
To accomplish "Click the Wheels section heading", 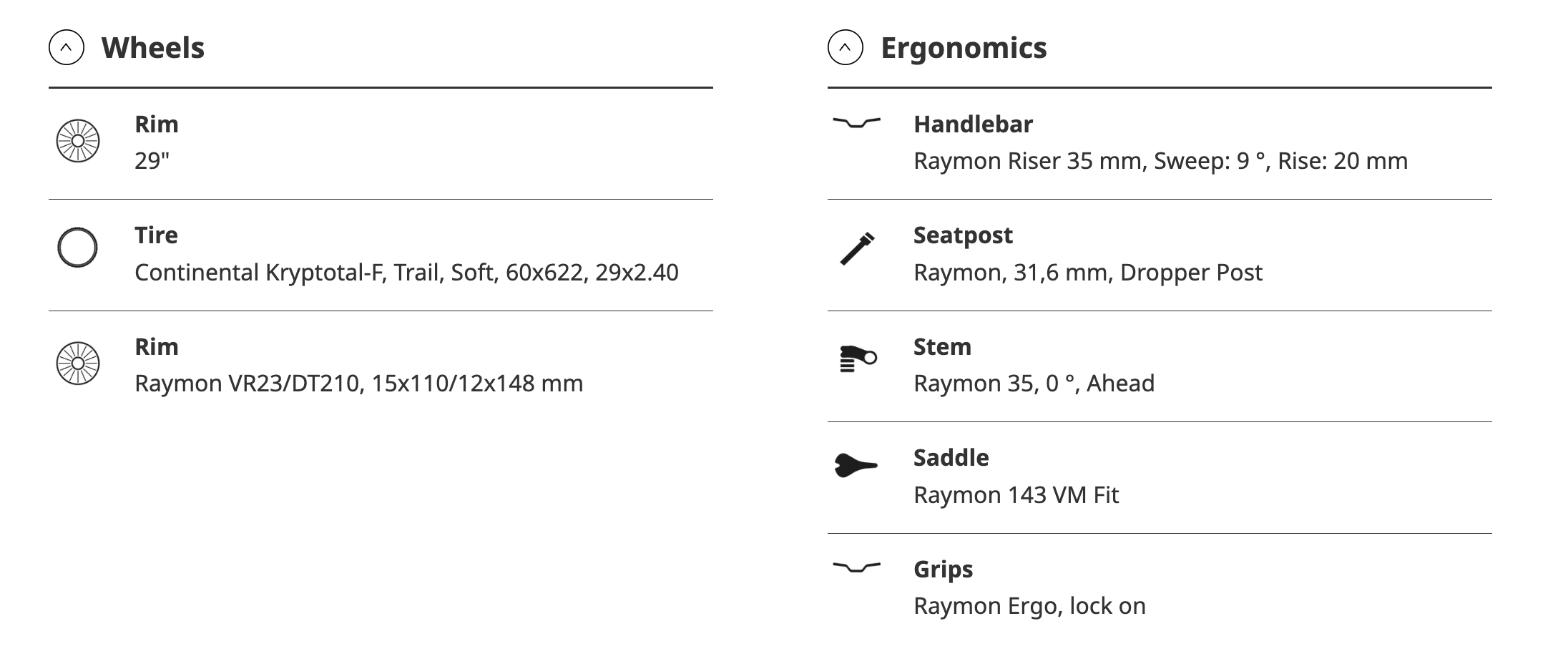I will [x=153, y=48].
